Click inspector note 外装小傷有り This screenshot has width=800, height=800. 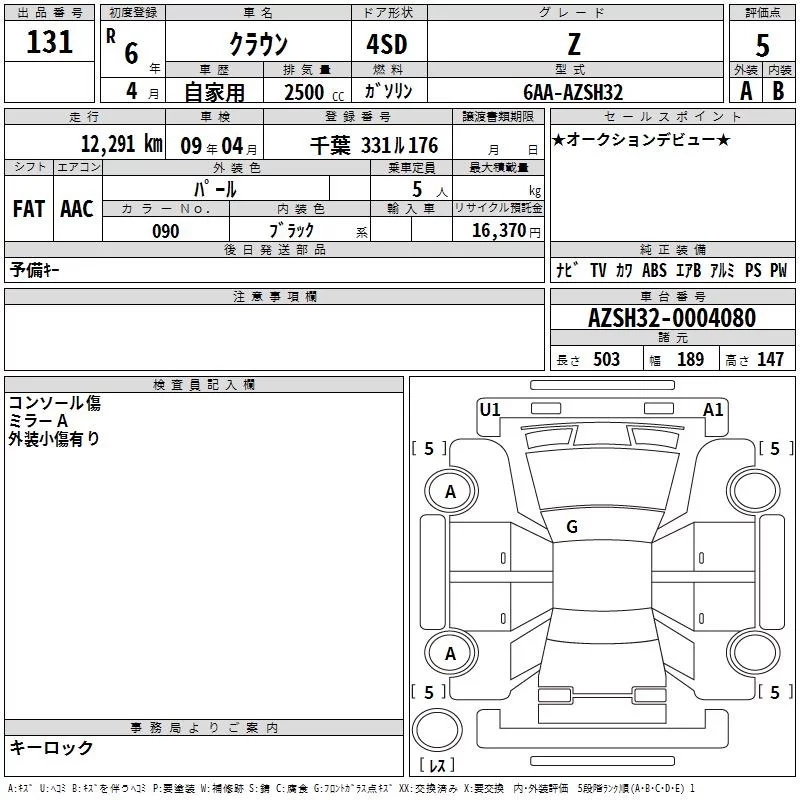54,439
